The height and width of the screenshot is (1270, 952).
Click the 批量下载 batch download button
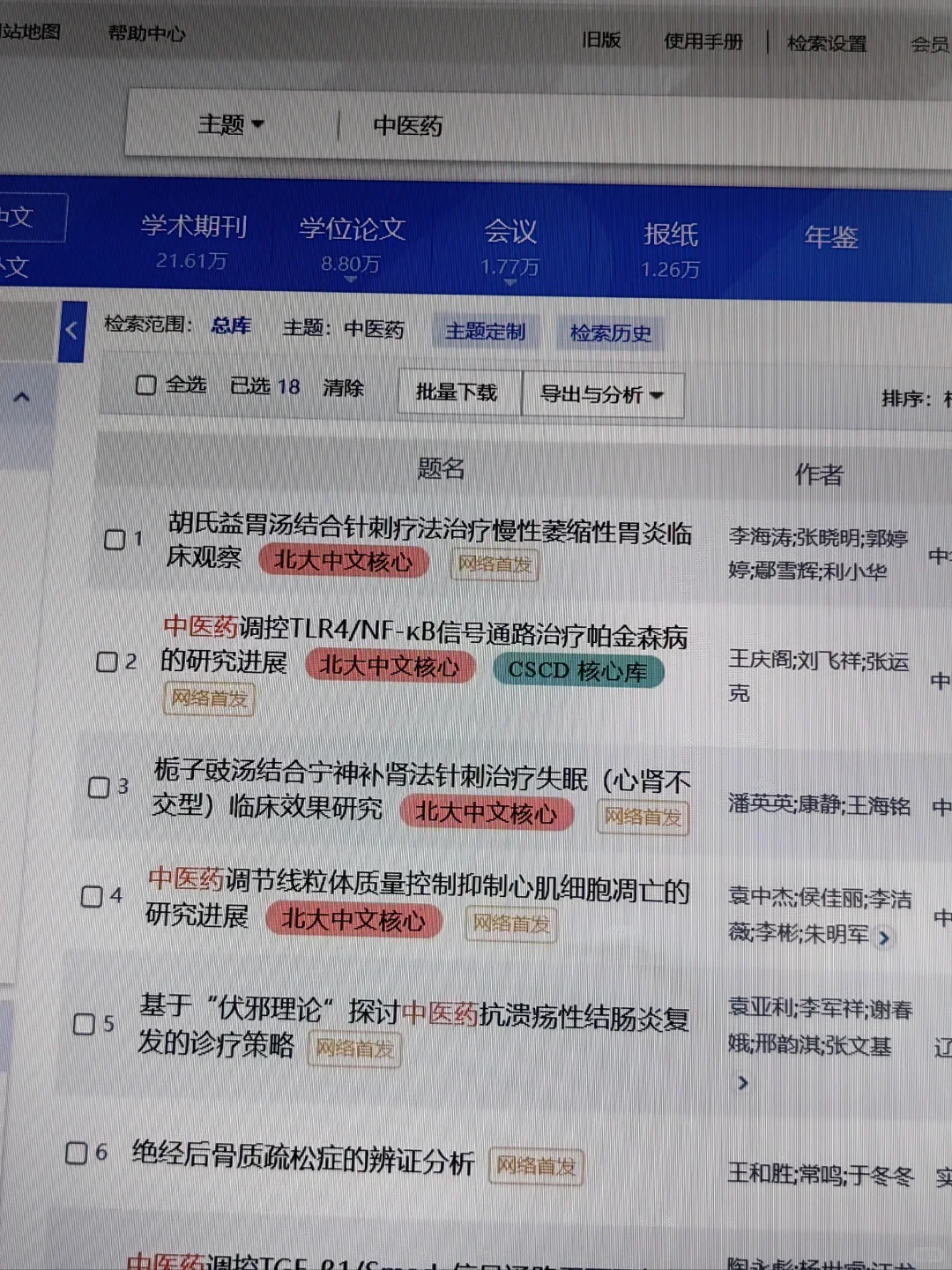click(457, 392)
